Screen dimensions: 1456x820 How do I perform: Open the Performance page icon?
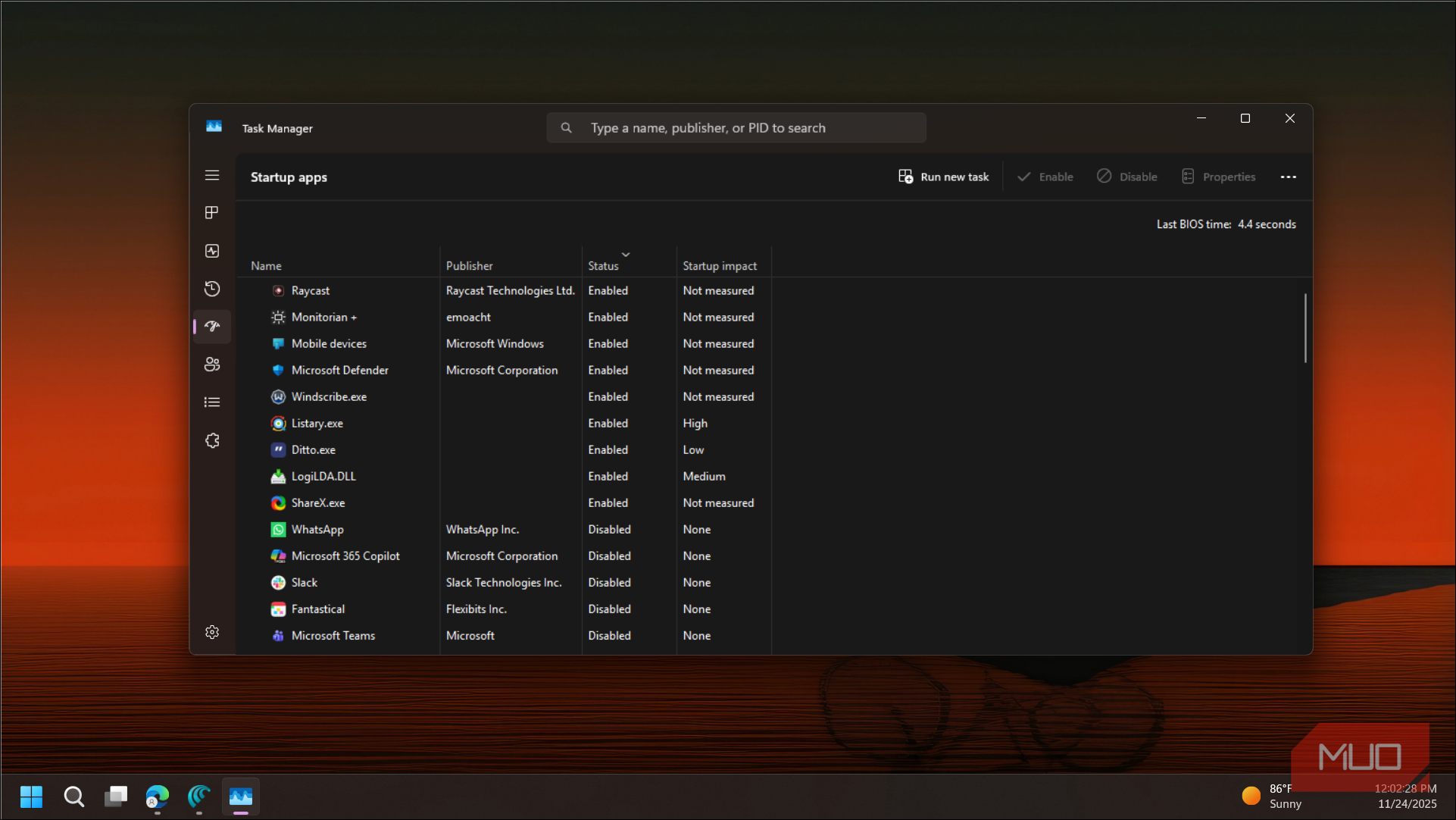(x=212, y=251)
